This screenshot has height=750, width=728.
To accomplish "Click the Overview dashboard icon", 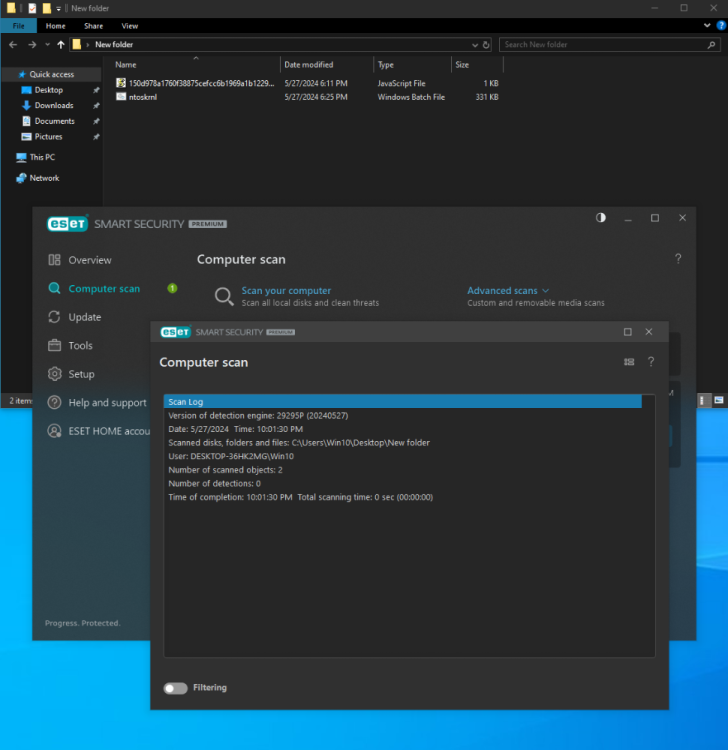I will point(55,260).
